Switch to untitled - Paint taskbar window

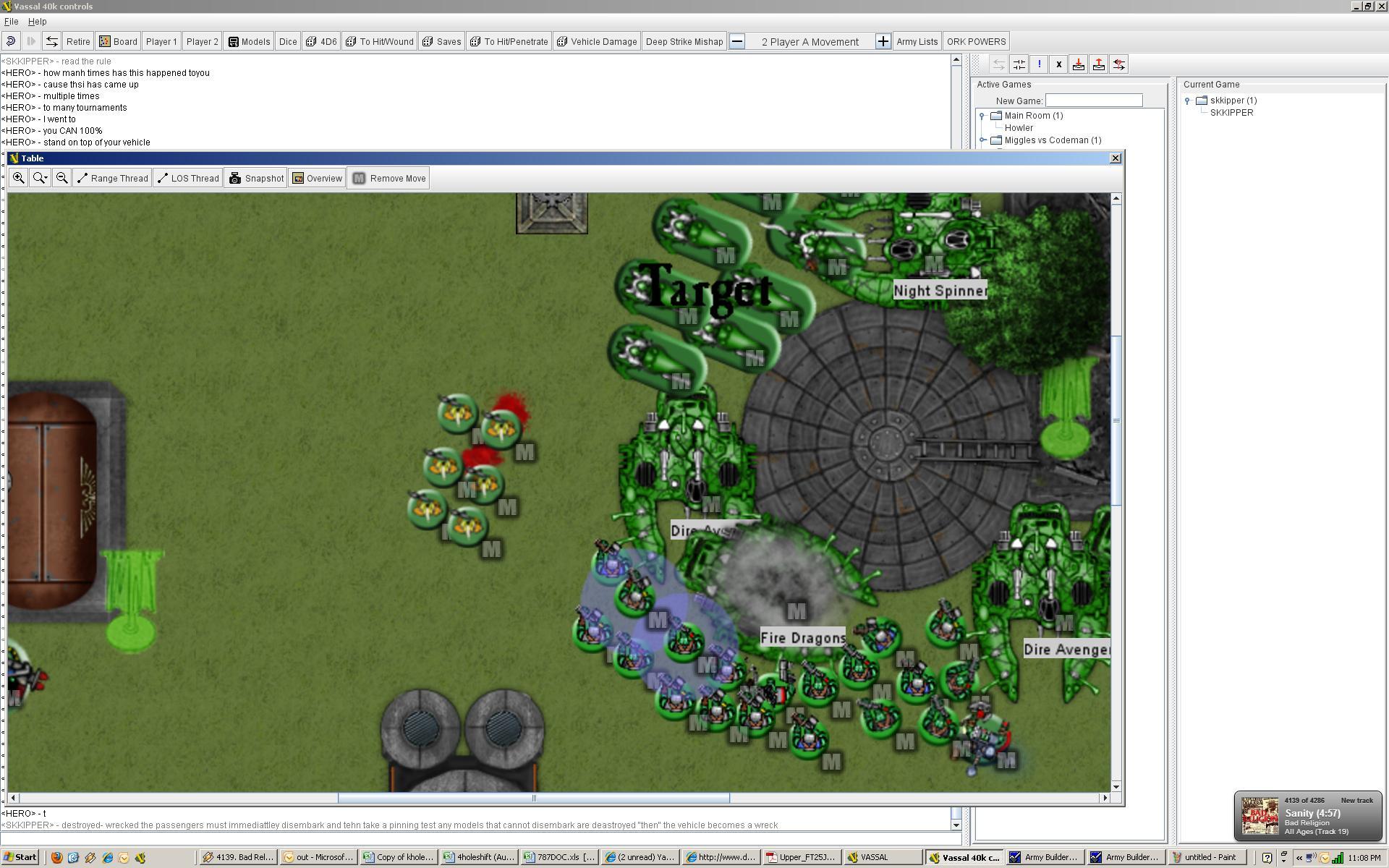coord(1208,857)
